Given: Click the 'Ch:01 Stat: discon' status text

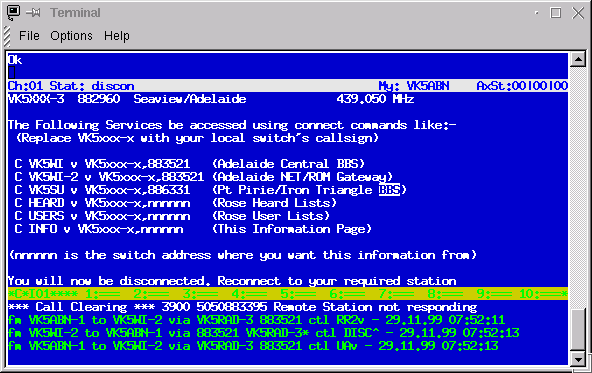Looking at the screenshot, I should click(x=71, y=86).
